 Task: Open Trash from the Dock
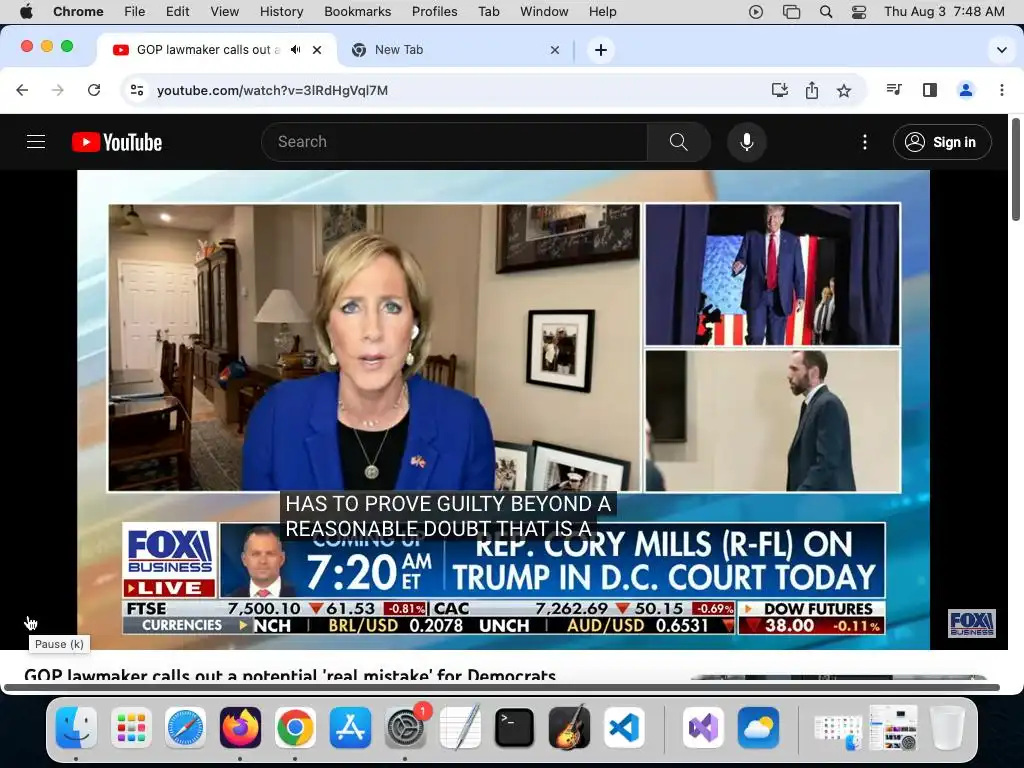[947, 727]
